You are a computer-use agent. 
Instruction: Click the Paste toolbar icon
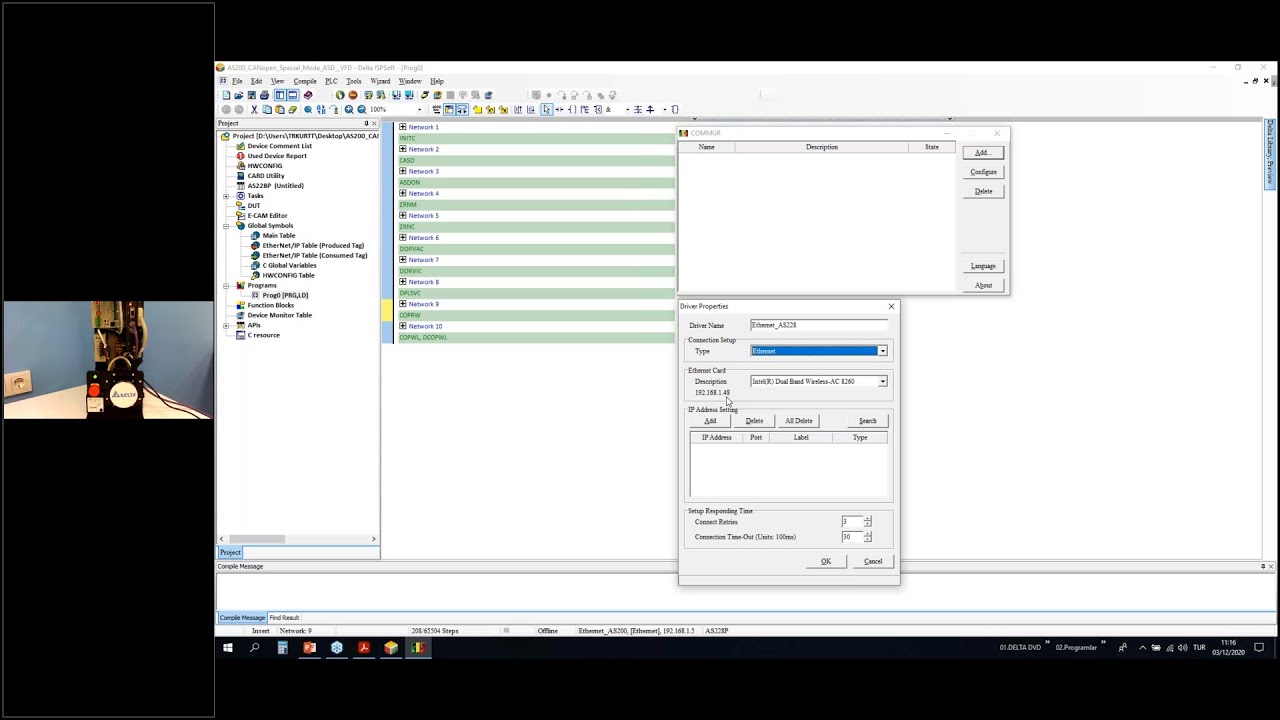(x=279, y=109)
